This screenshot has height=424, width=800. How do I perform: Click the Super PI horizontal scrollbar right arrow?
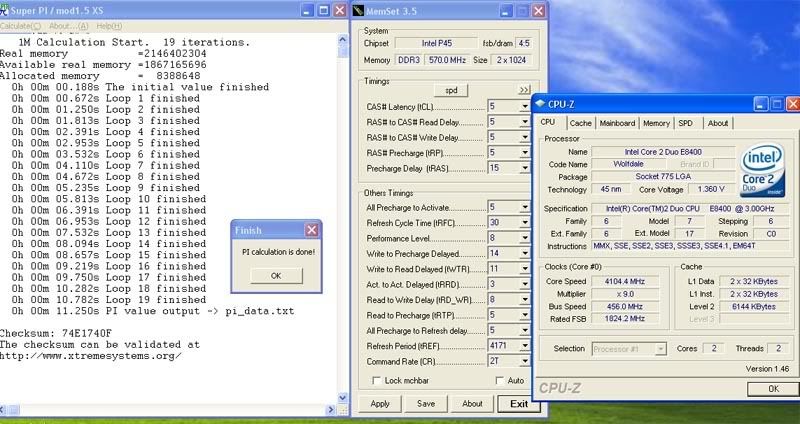[331, 409]
